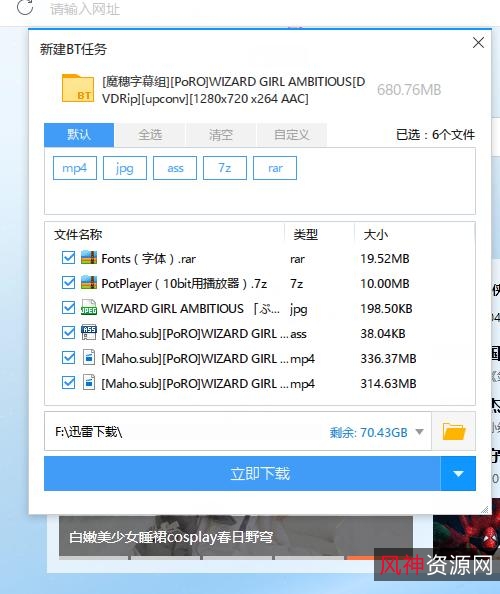Click the 剩余: 70.43GB text

click(x=368, y=432)
